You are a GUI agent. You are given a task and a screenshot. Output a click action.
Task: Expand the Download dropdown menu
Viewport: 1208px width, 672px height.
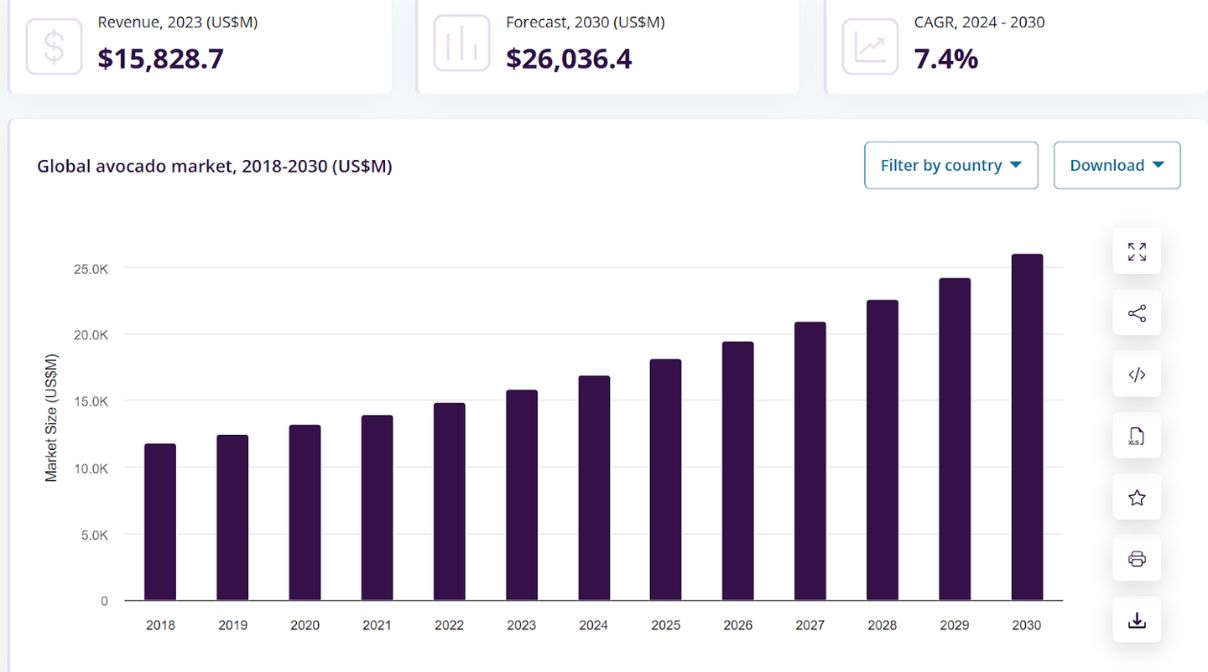1117,165
